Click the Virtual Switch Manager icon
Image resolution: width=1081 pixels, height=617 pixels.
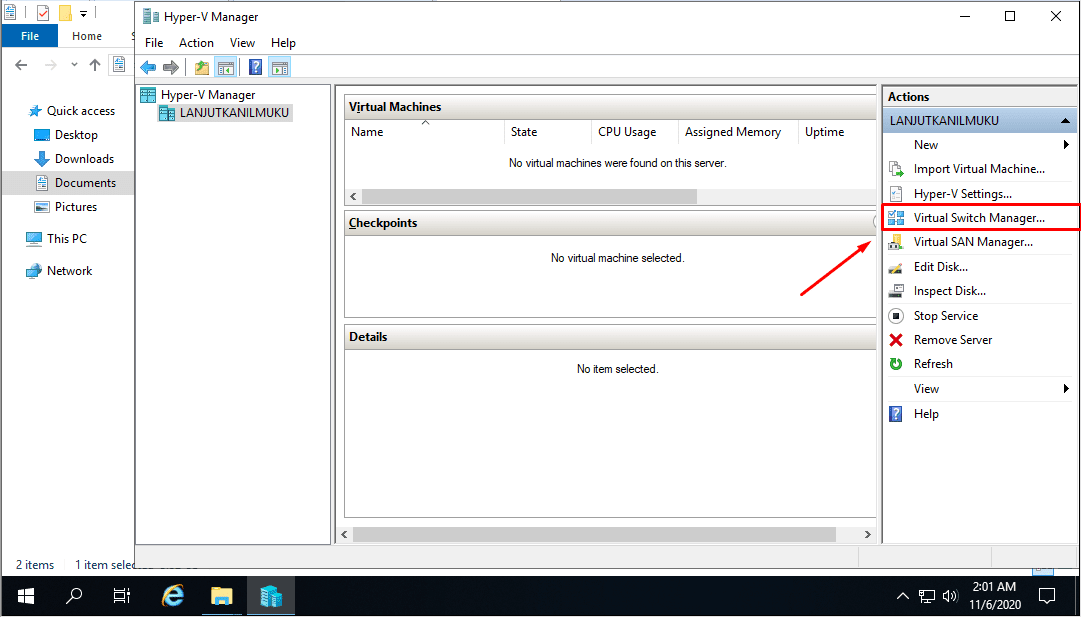[896, 218]
